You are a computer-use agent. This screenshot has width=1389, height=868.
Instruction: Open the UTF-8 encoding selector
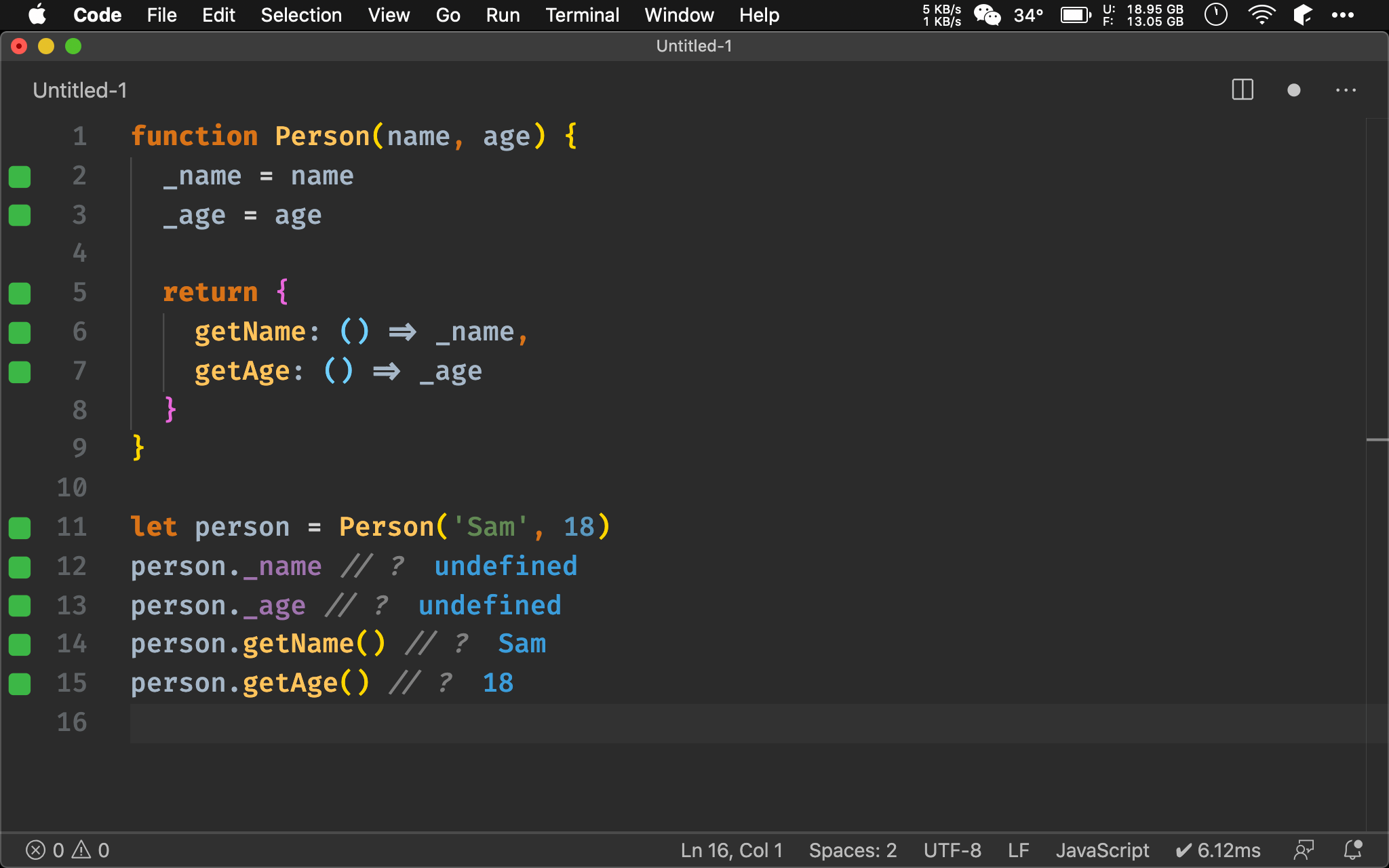[x=952, y=850]
